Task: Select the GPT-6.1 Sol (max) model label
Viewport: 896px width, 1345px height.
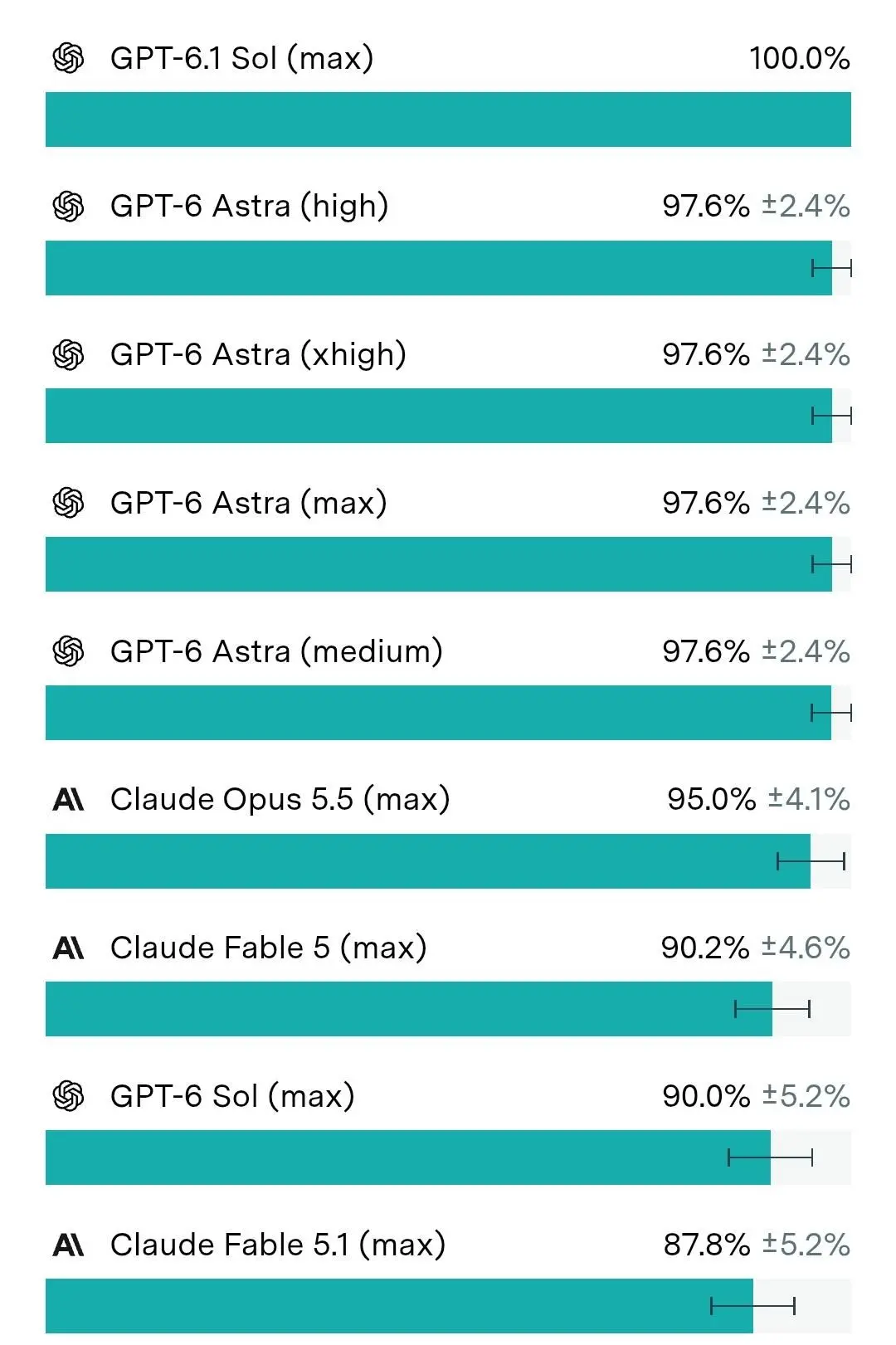Action: [241, 58]
